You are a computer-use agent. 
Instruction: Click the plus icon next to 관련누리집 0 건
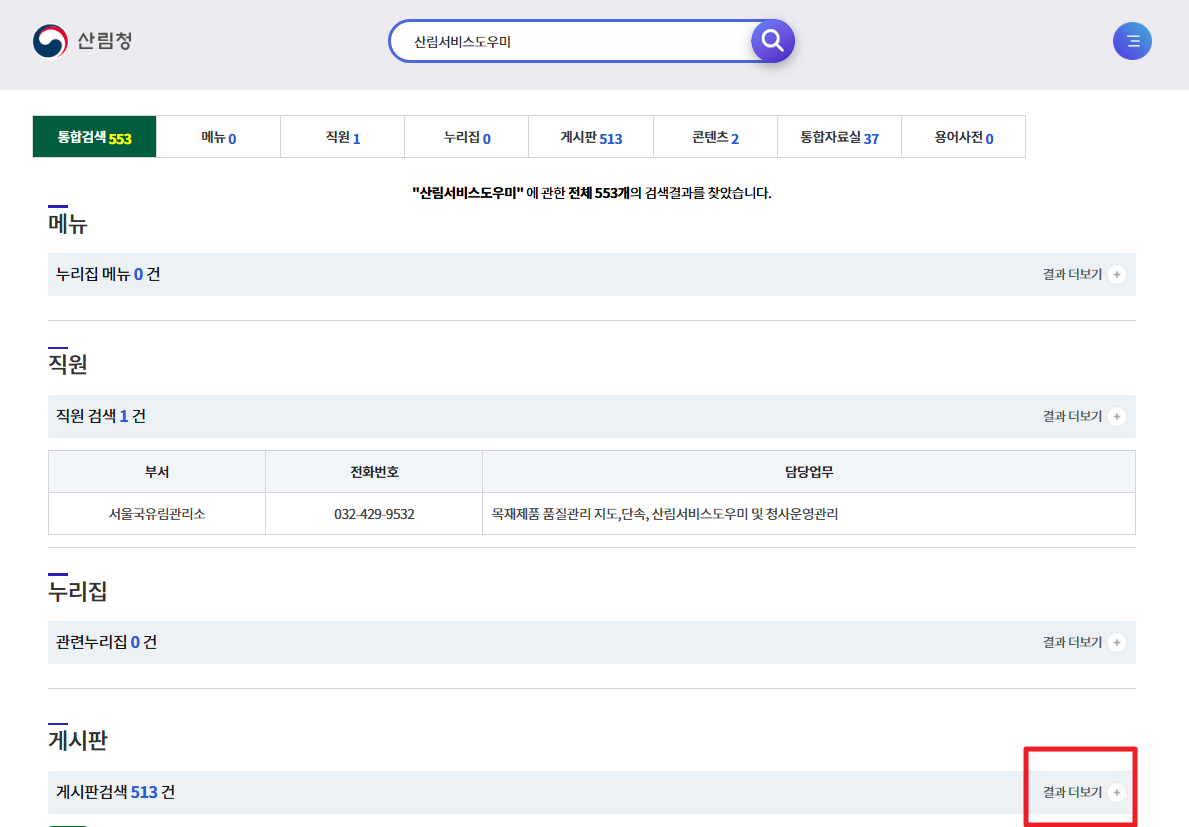click(x=1116, y=642)
